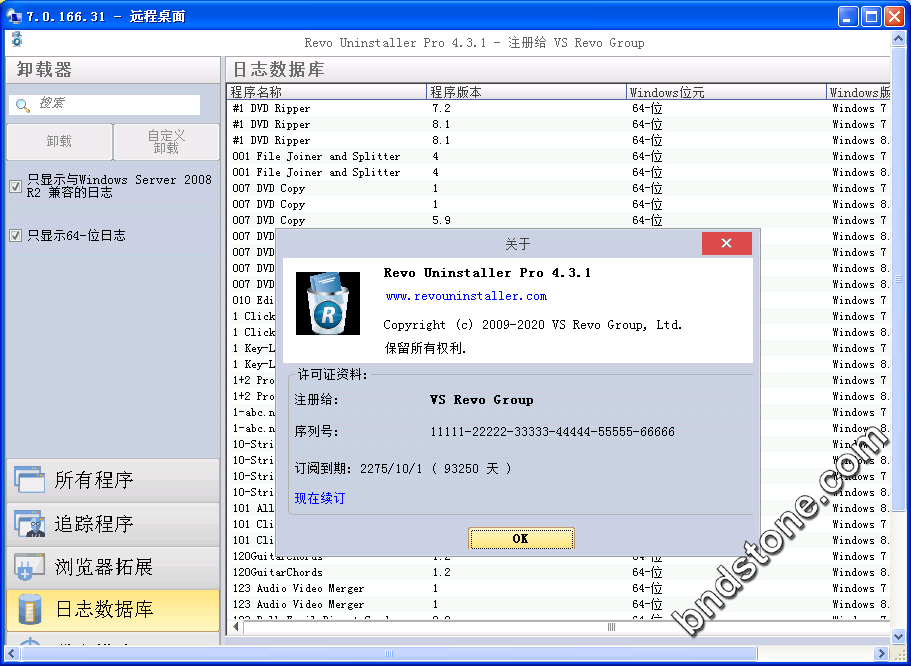Click the 现在续订 renew now link
911x666 pixels.
[x=319, y=498]
